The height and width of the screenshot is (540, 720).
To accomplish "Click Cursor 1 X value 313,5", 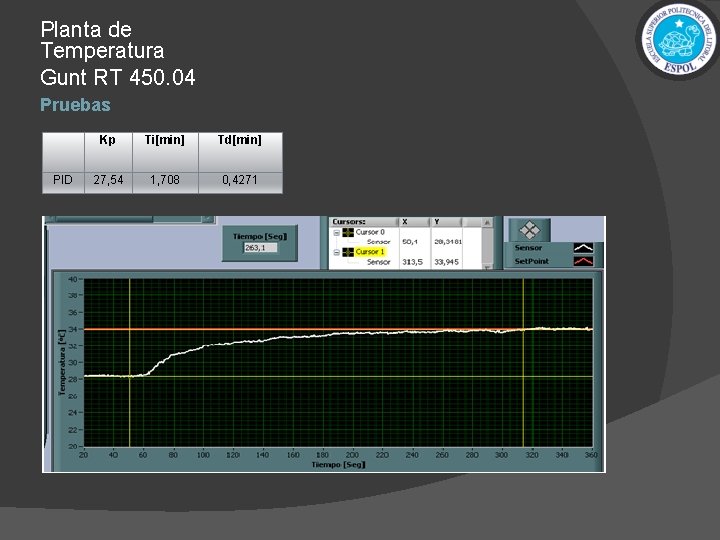I will [412, 262].
